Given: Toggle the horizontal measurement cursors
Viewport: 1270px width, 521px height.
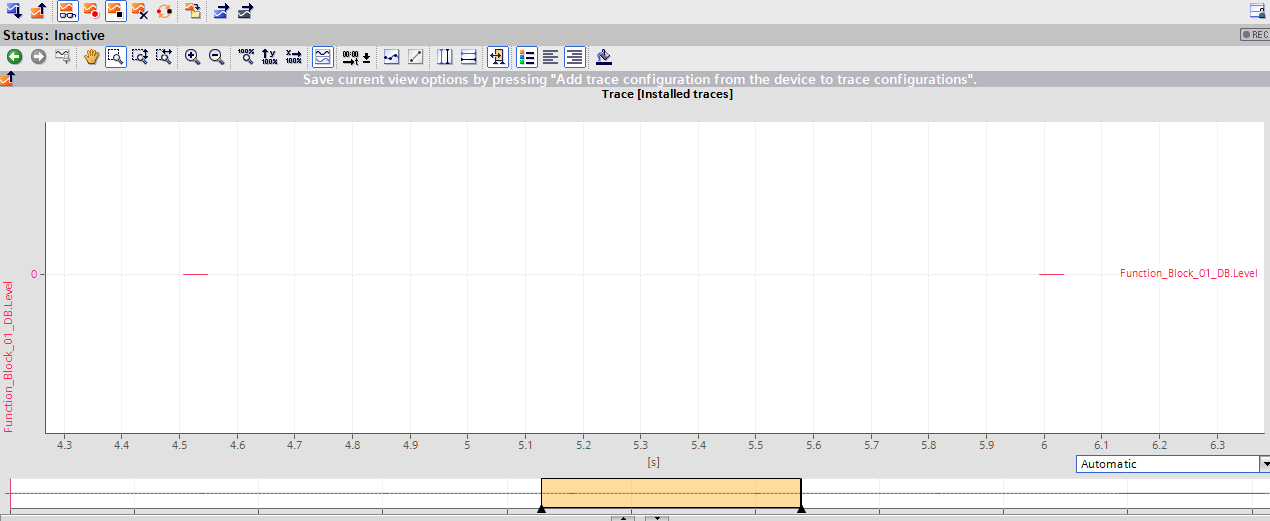Looking at the screenshot, I should [x=468, y=57].
